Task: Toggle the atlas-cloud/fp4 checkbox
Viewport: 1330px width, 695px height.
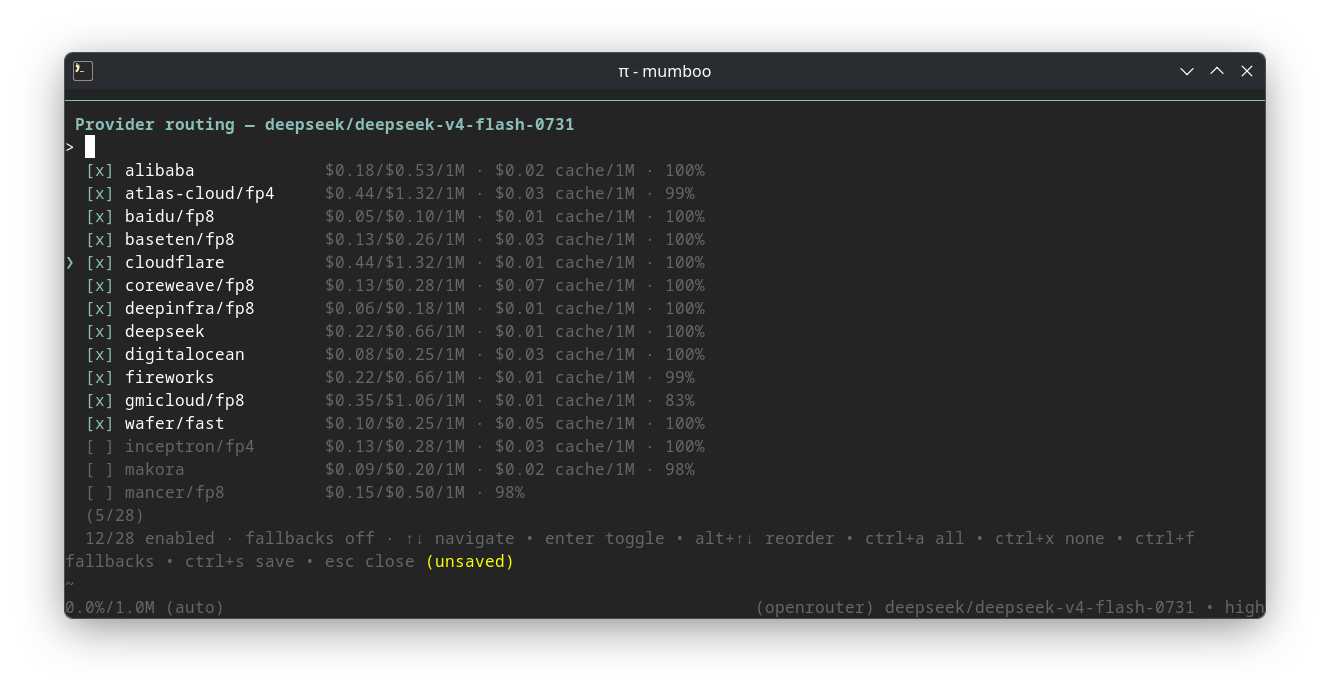Action: point(100,193)
